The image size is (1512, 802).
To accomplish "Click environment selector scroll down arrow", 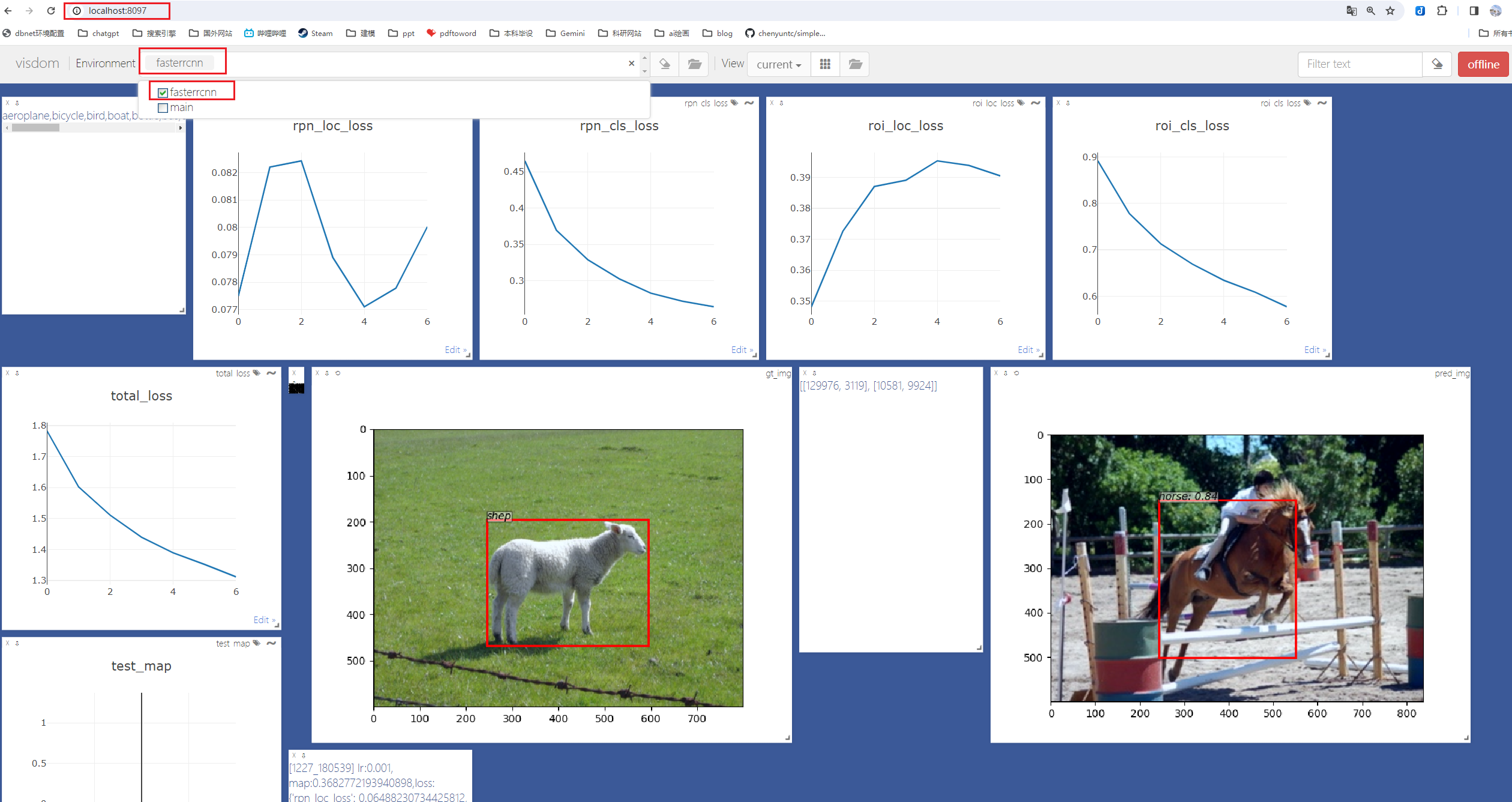I will (645, 71).
